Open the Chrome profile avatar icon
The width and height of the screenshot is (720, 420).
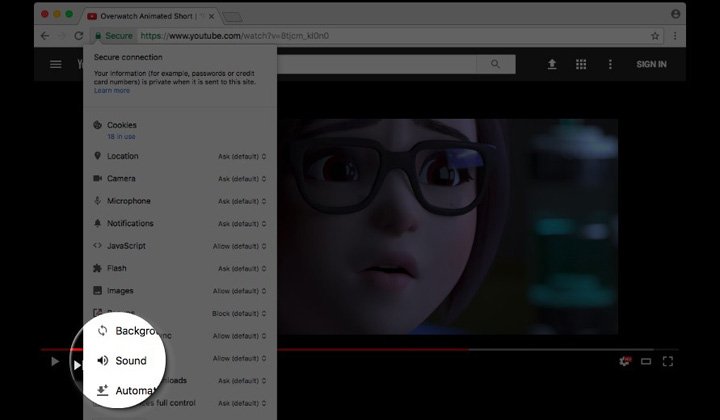[675, 14]
